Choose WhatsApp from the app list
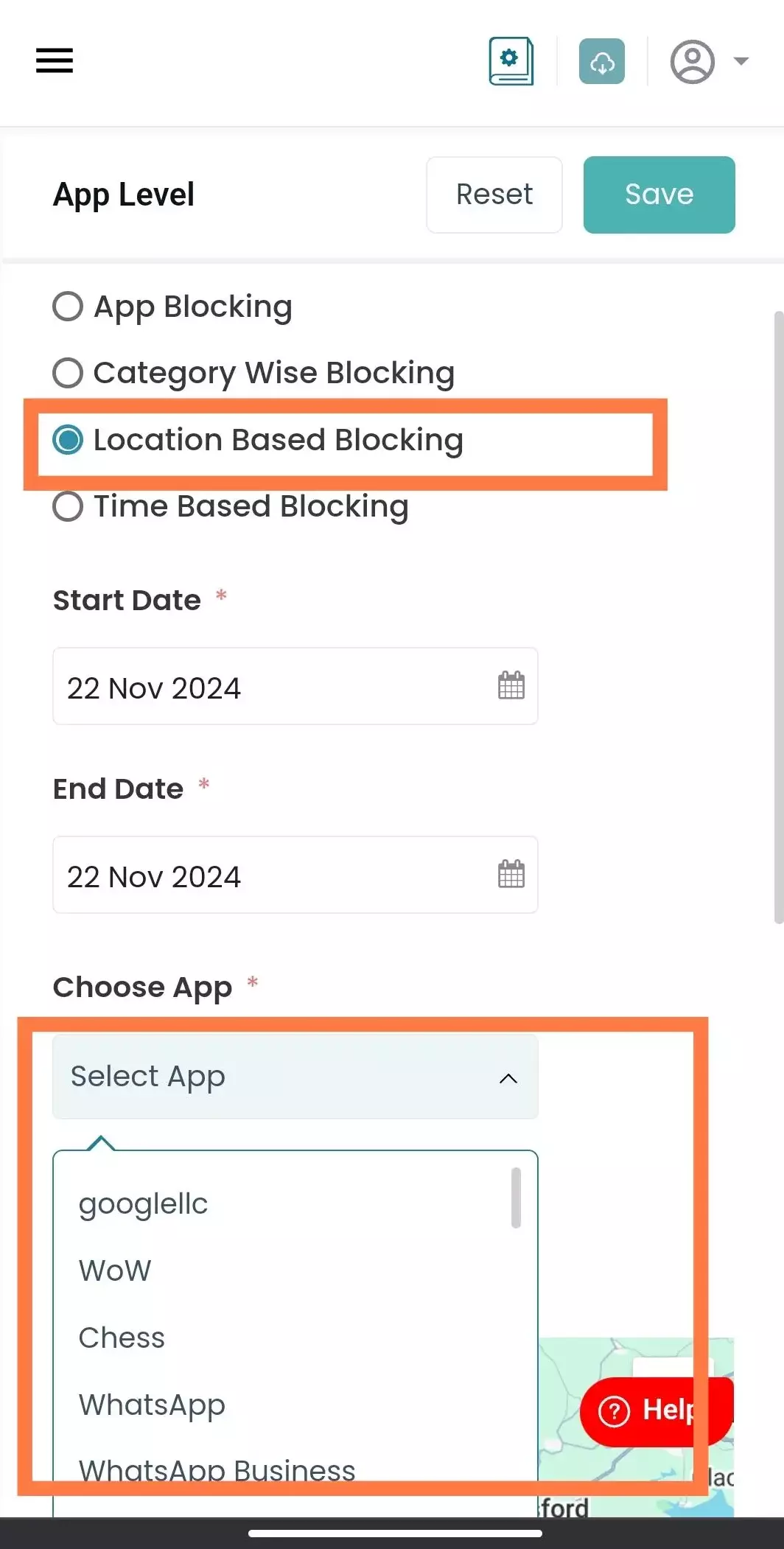Viewport: 784px width, 1549px height. click(x=152, y=1405)
